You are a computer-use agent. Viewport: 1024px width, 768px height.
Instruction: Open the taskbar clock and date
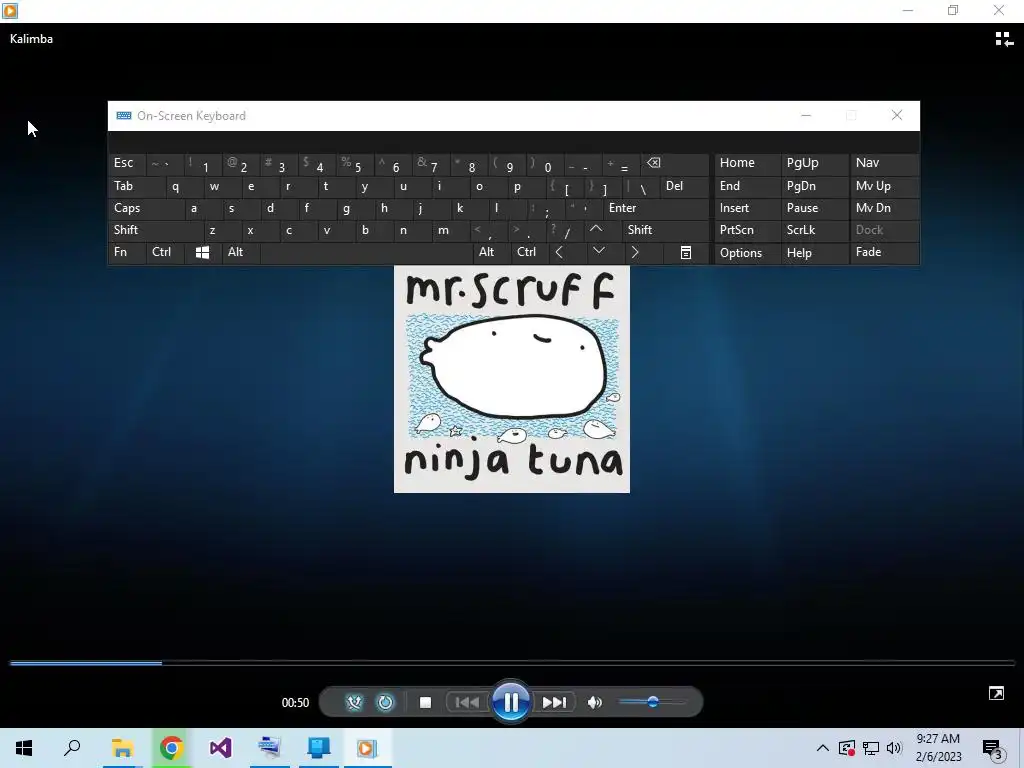click(938, 748)
